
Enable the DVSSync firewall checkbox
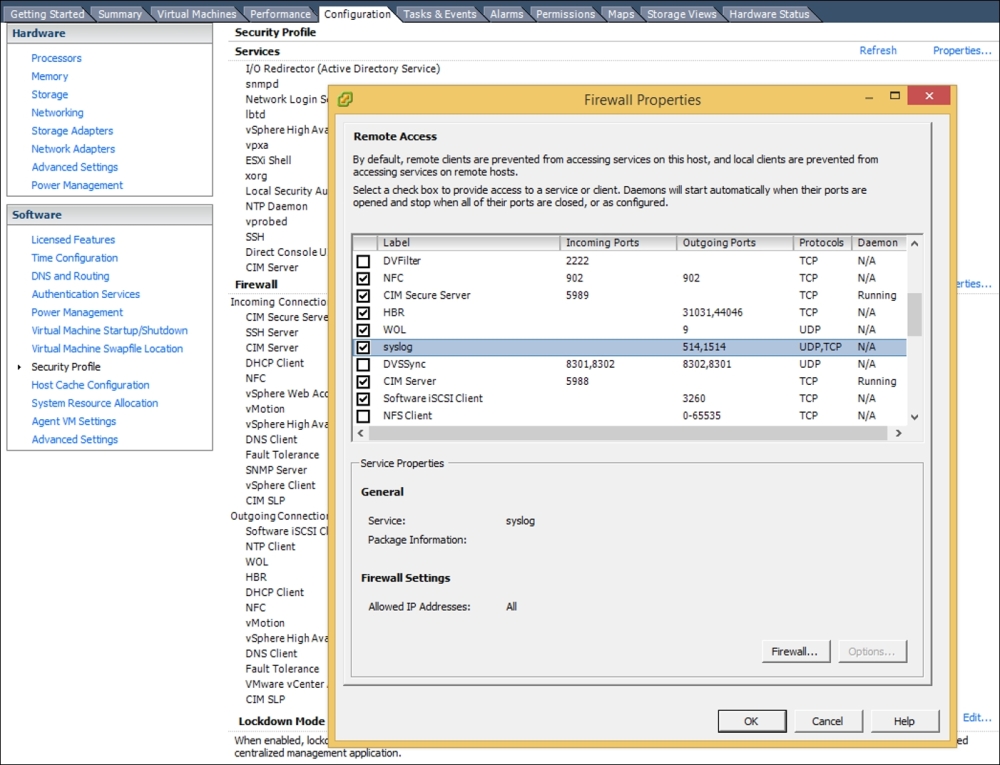click(x=363, y=365)
